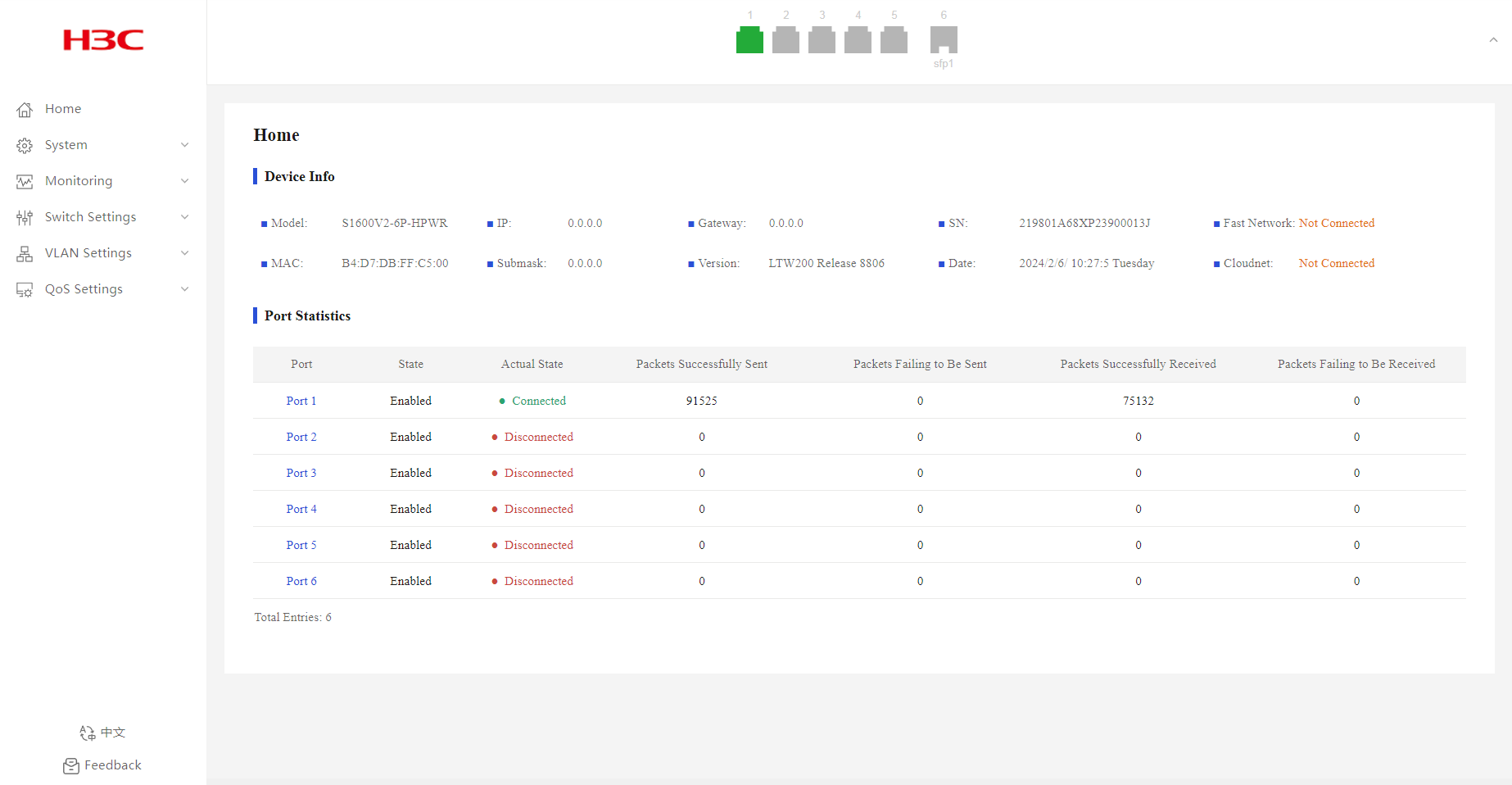
Task: Click the Home house icon in sidebar
Action: coord(25,109)
